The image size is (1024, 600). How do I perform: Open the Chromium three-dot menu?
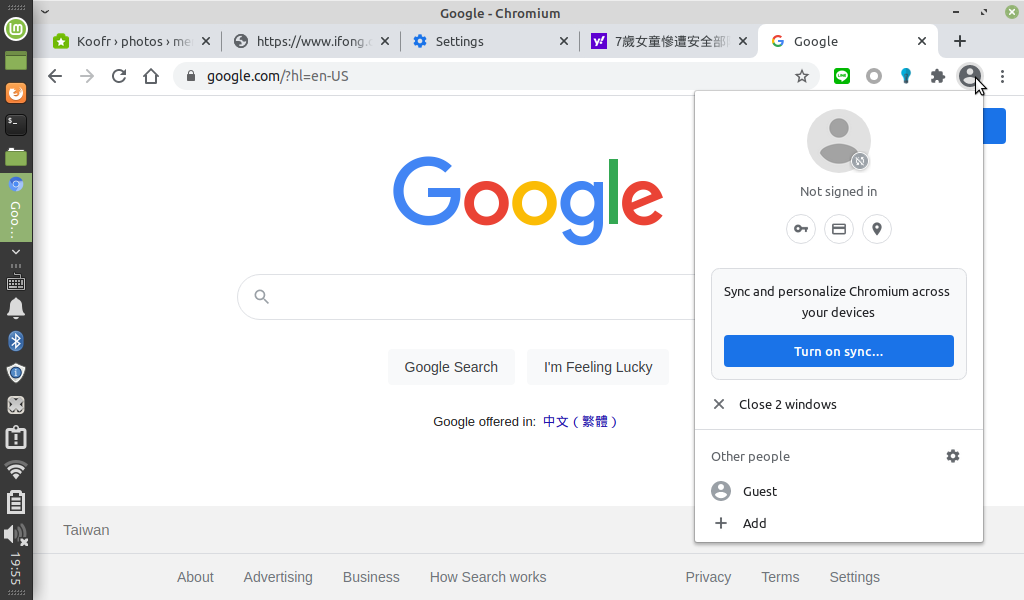(x=1002, y=76)
